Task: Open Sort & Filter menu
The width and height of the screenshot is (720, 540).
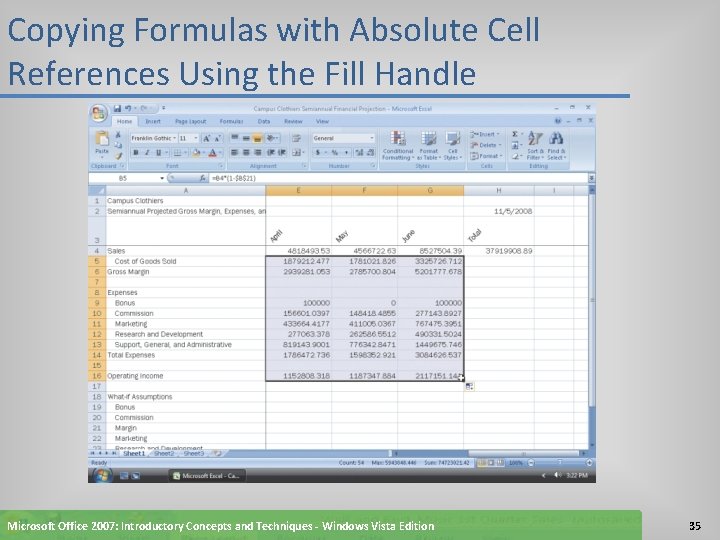Action: [x=535, y=146]
